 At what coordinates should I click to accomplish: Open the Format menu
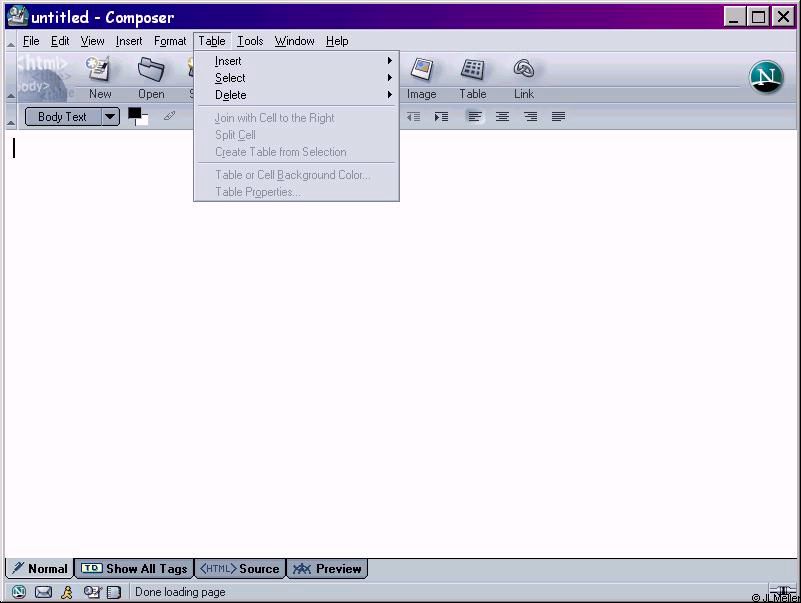pos(170,41)
